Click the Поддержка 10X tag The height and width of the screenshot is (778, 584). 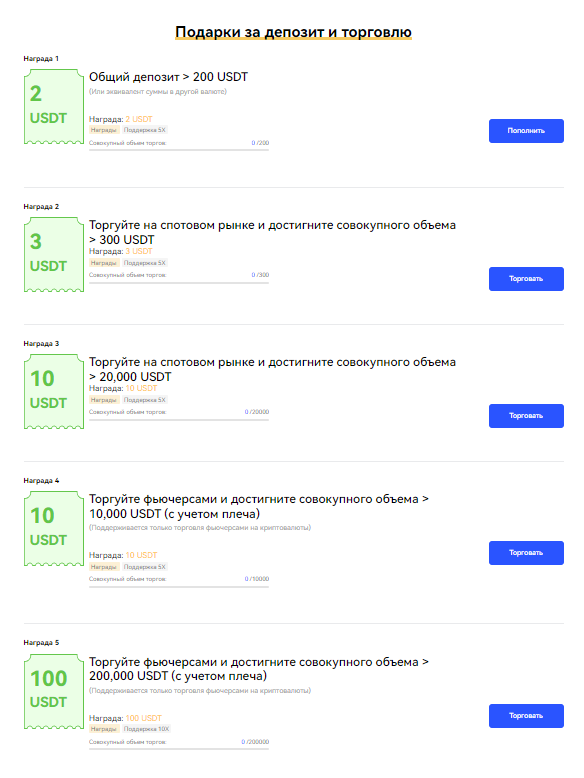146,729
